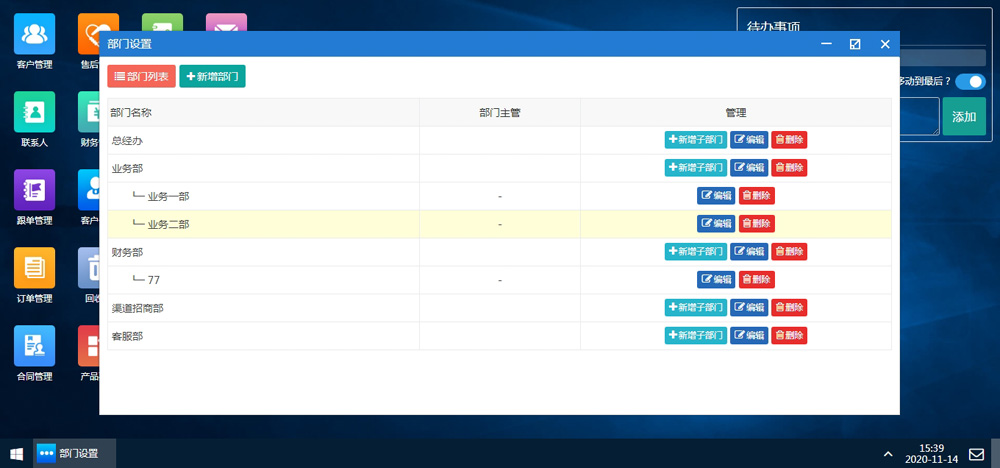Add a sub-department under 总经办
This screenshot has width=1000, height=468.
pyautogui.click(x=695, y=140)
